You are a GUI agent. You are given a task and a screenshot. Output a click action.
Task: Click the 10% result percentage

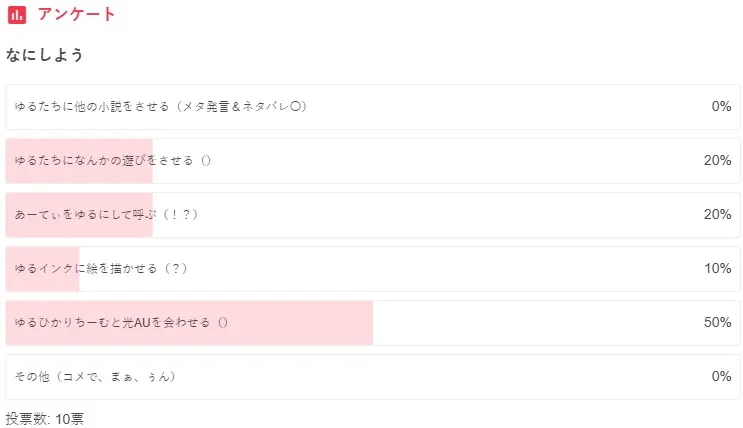[x=717, y=269]
